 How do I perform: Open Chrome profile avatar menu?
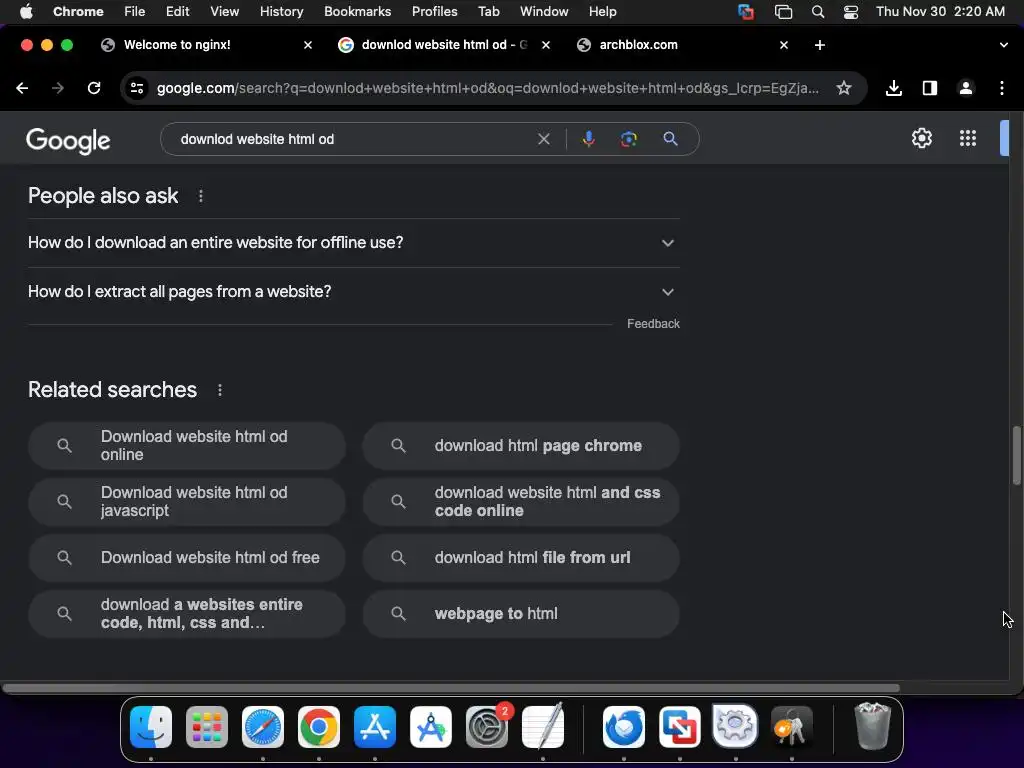click(965, 88)
